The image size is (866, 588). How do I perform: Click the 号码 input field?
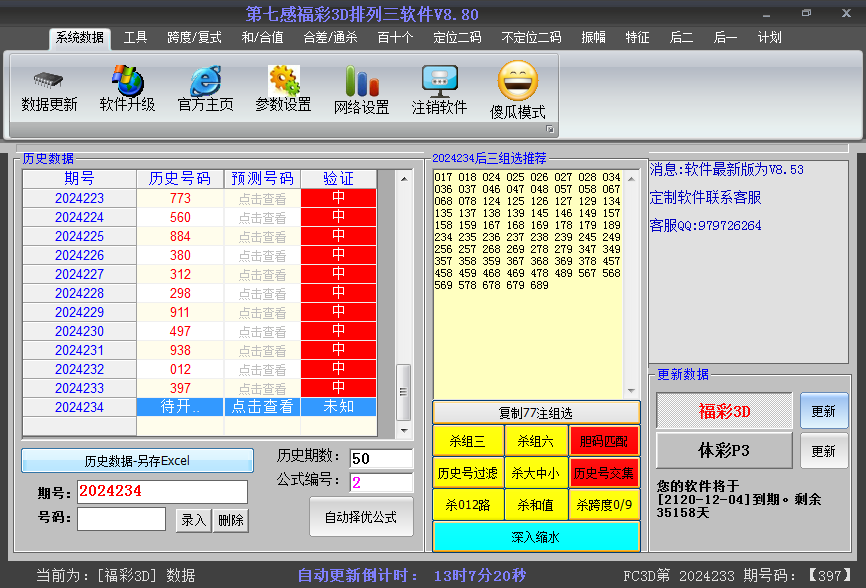(x=122, y=519)
